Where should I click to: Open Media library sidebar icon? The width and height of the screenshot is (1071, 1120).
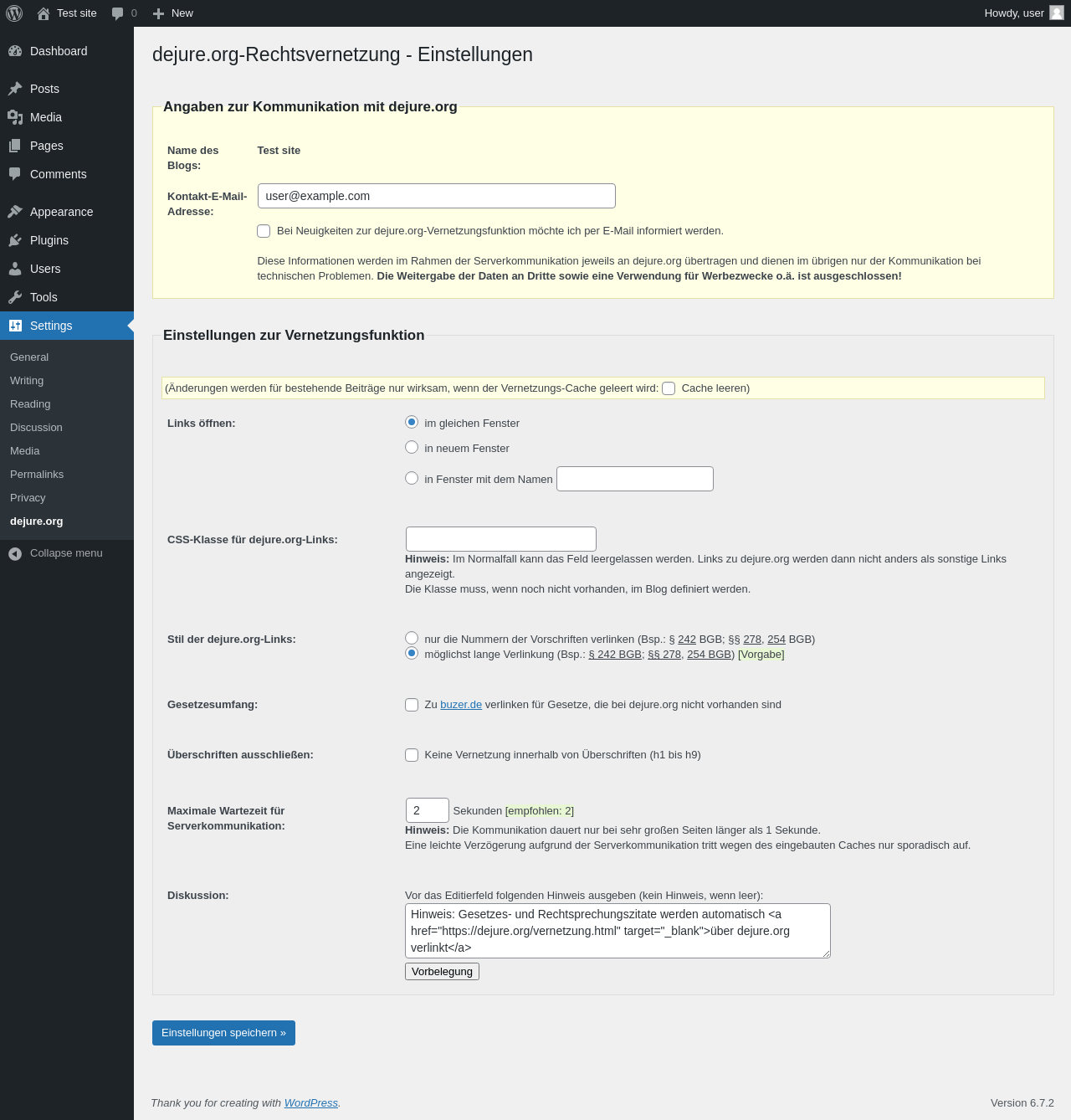tap(15, 117)
